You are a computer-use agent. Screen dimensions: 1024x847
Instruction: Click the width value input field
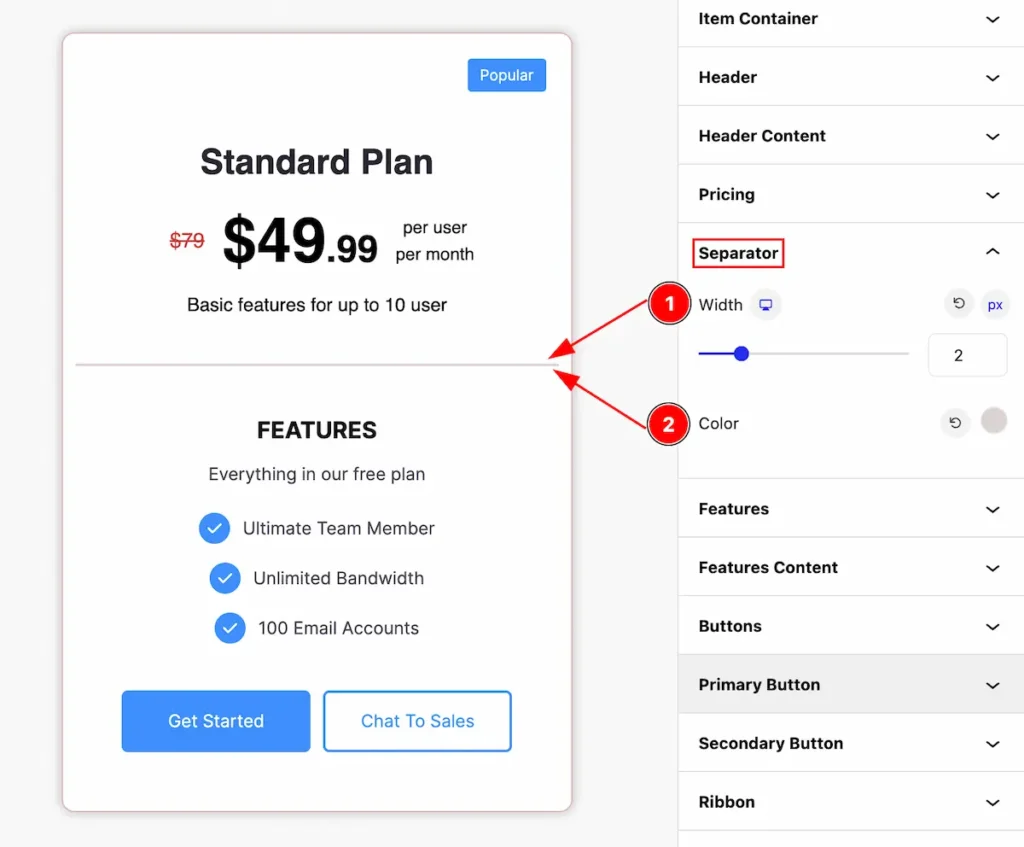point(967,355)
